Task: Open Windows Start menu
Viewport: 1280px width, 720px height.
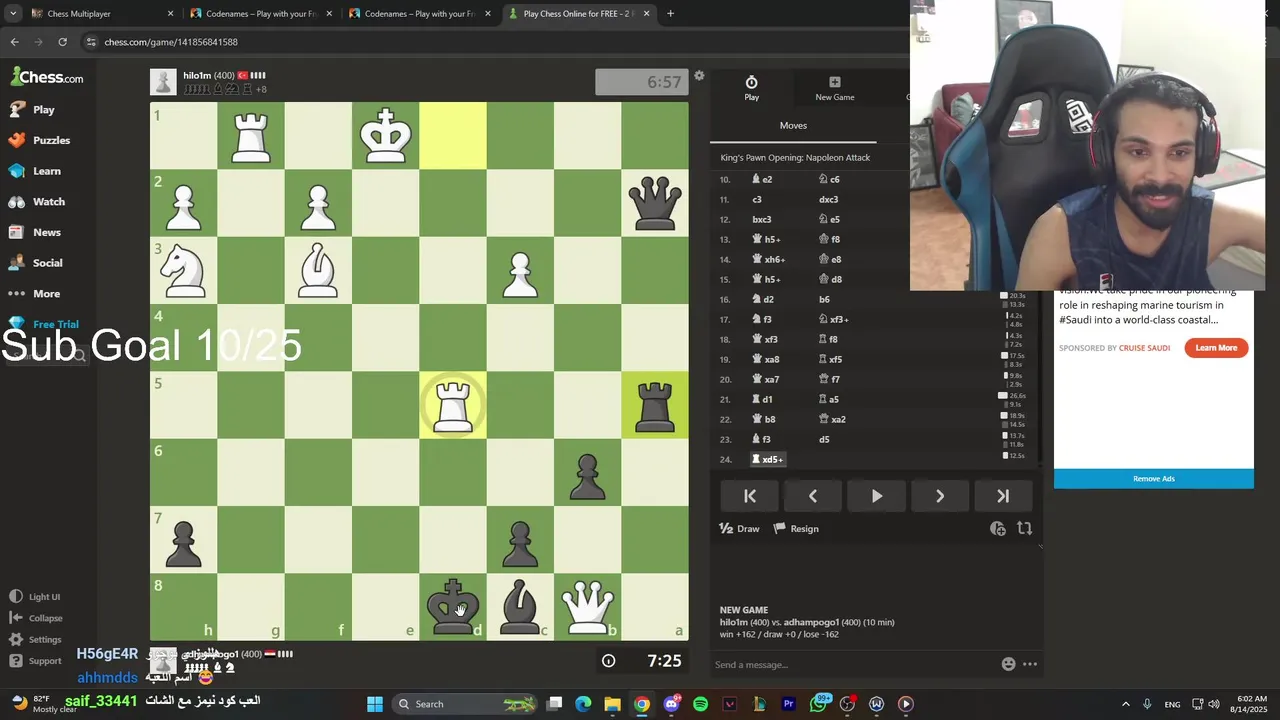Action: coord(375,704)
